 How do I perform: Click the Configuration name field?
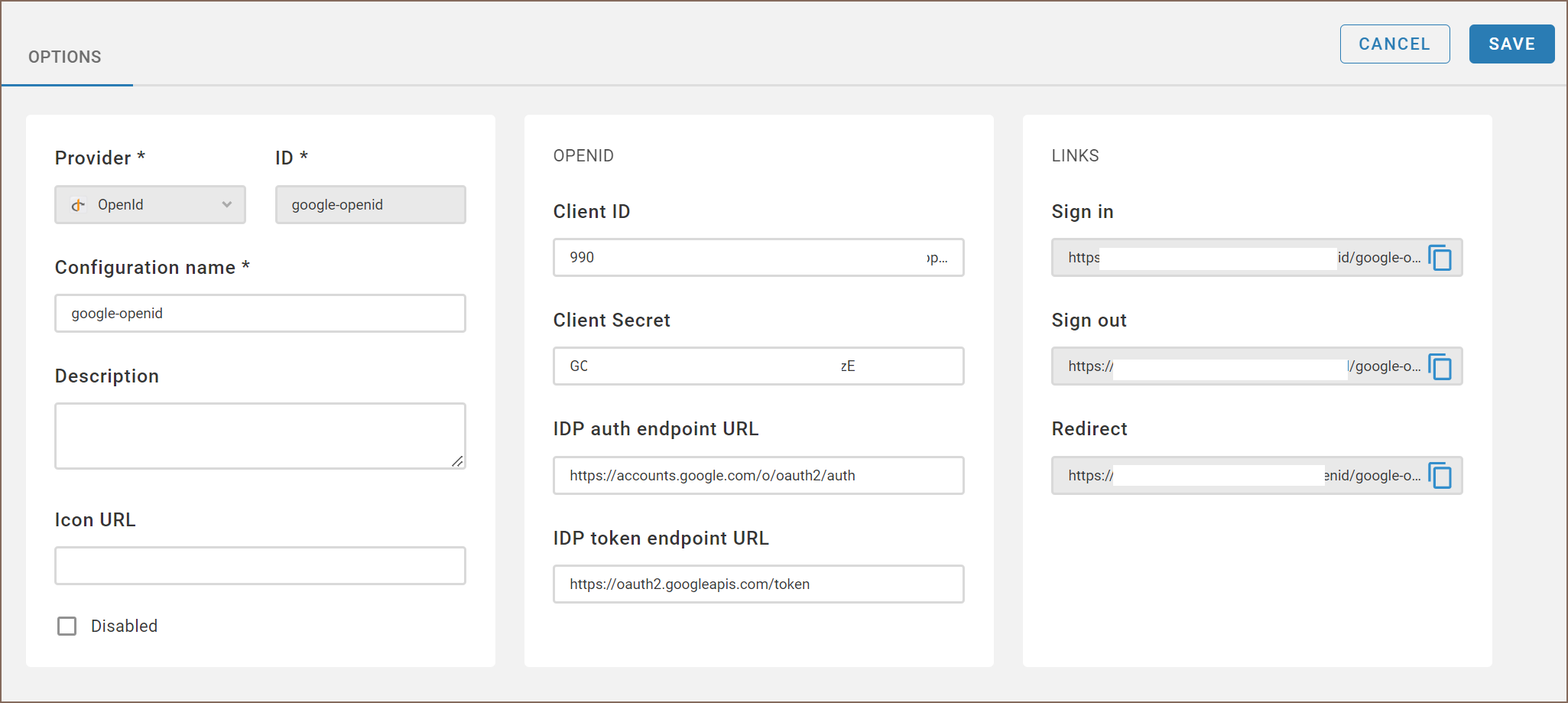pyautogui.click(x=260, y=314)
